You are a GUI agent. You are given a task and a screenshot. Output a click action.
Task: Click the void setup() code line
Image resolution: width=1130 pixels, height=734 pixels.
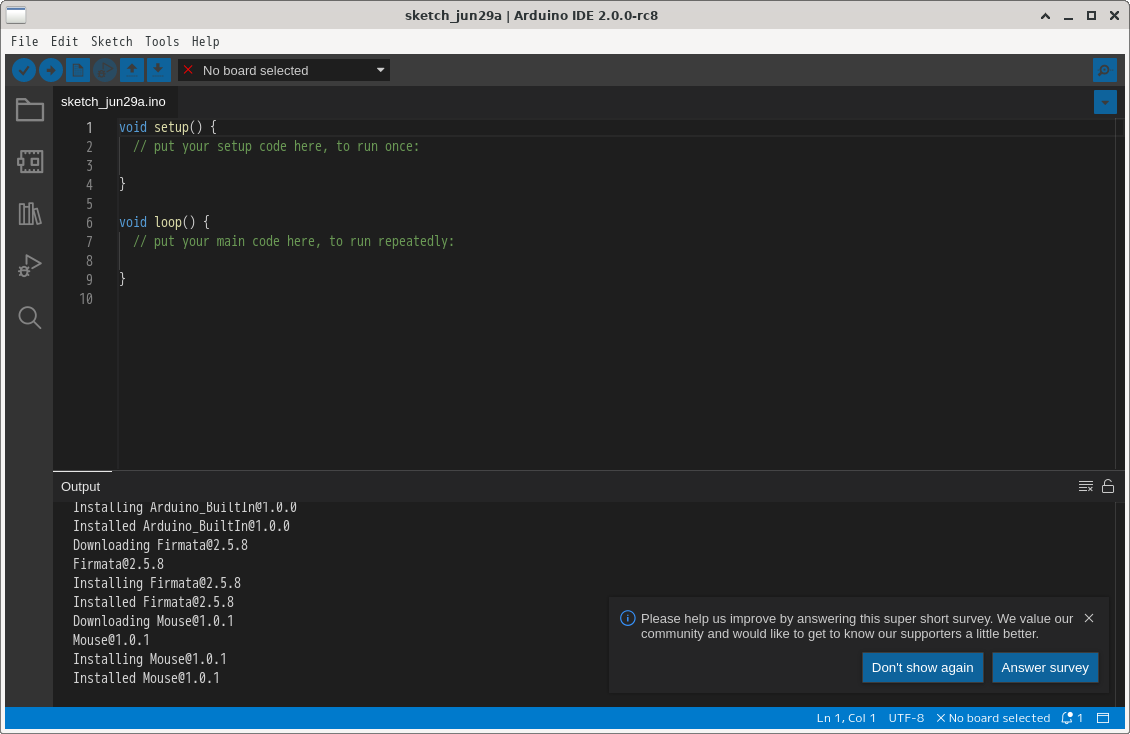168,127
